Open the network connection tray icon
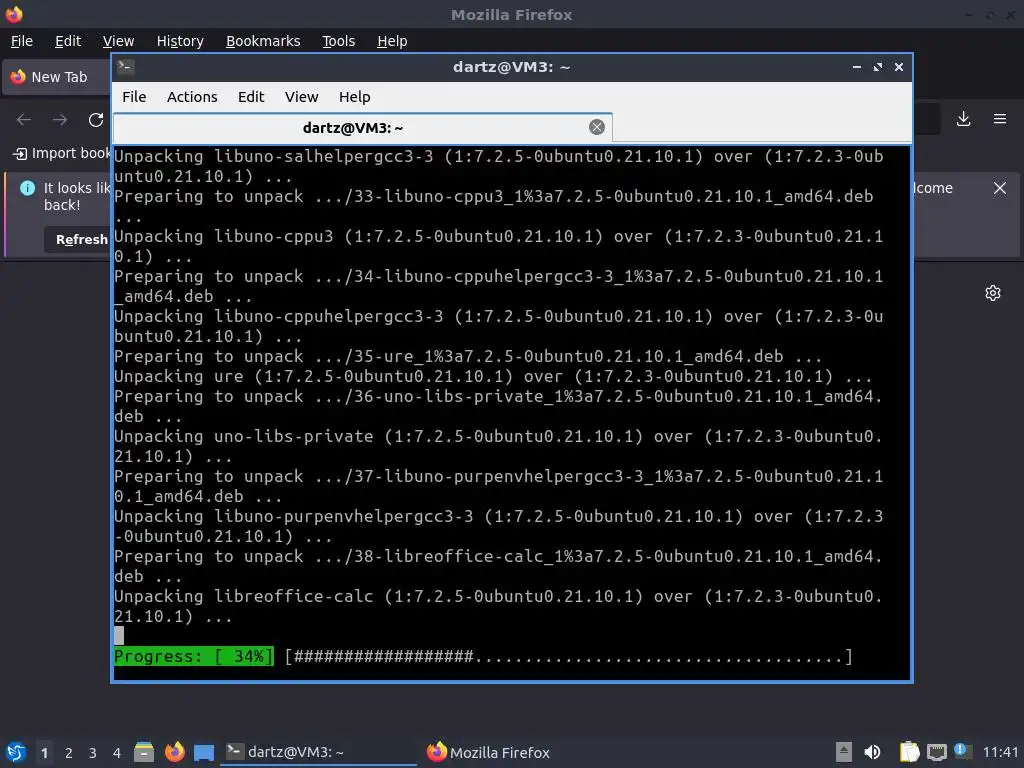This screenshot has height=768, width=1024. 936,752
